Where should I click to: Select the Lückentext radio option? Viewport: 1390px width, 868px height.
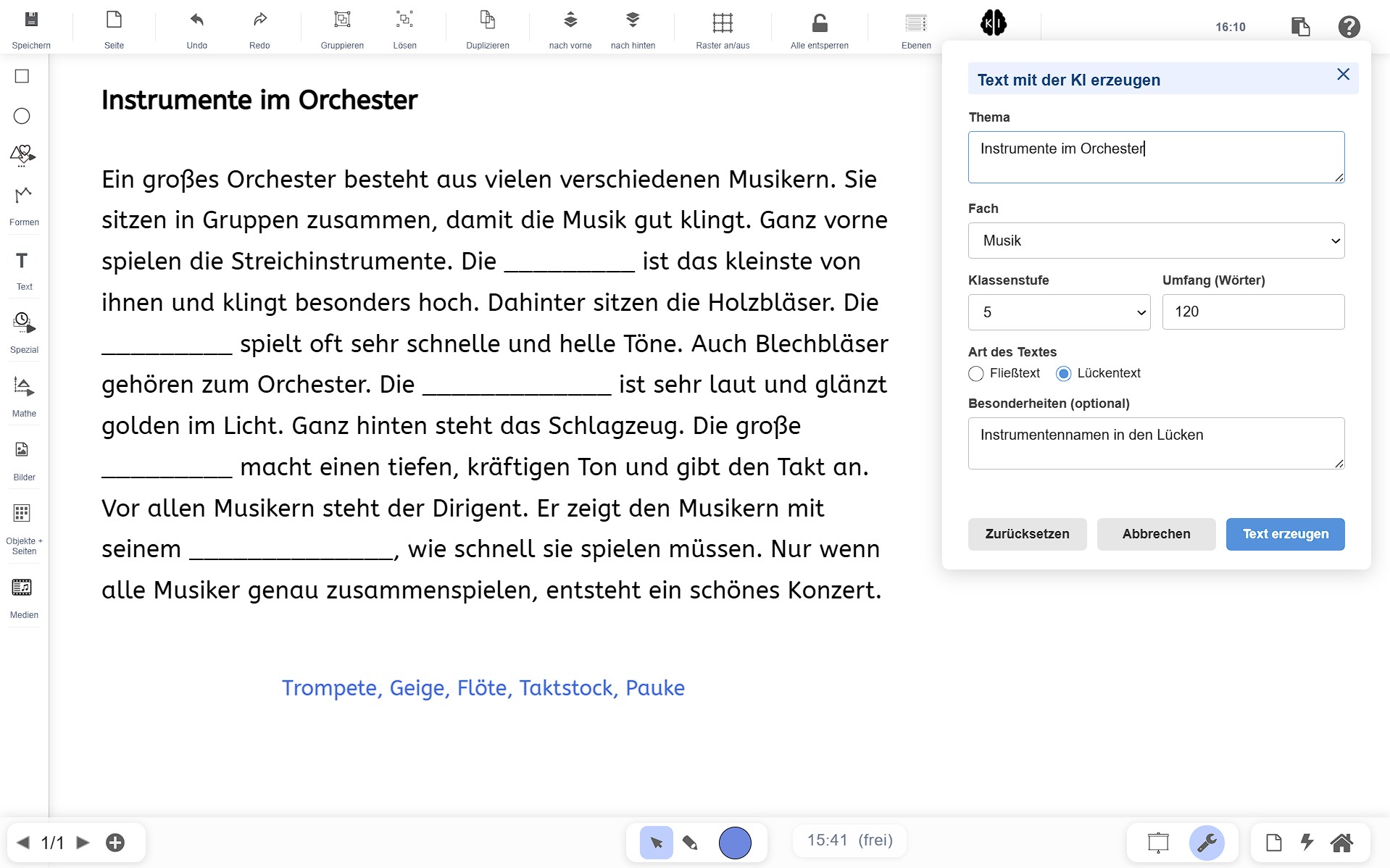pos(1063,374)
